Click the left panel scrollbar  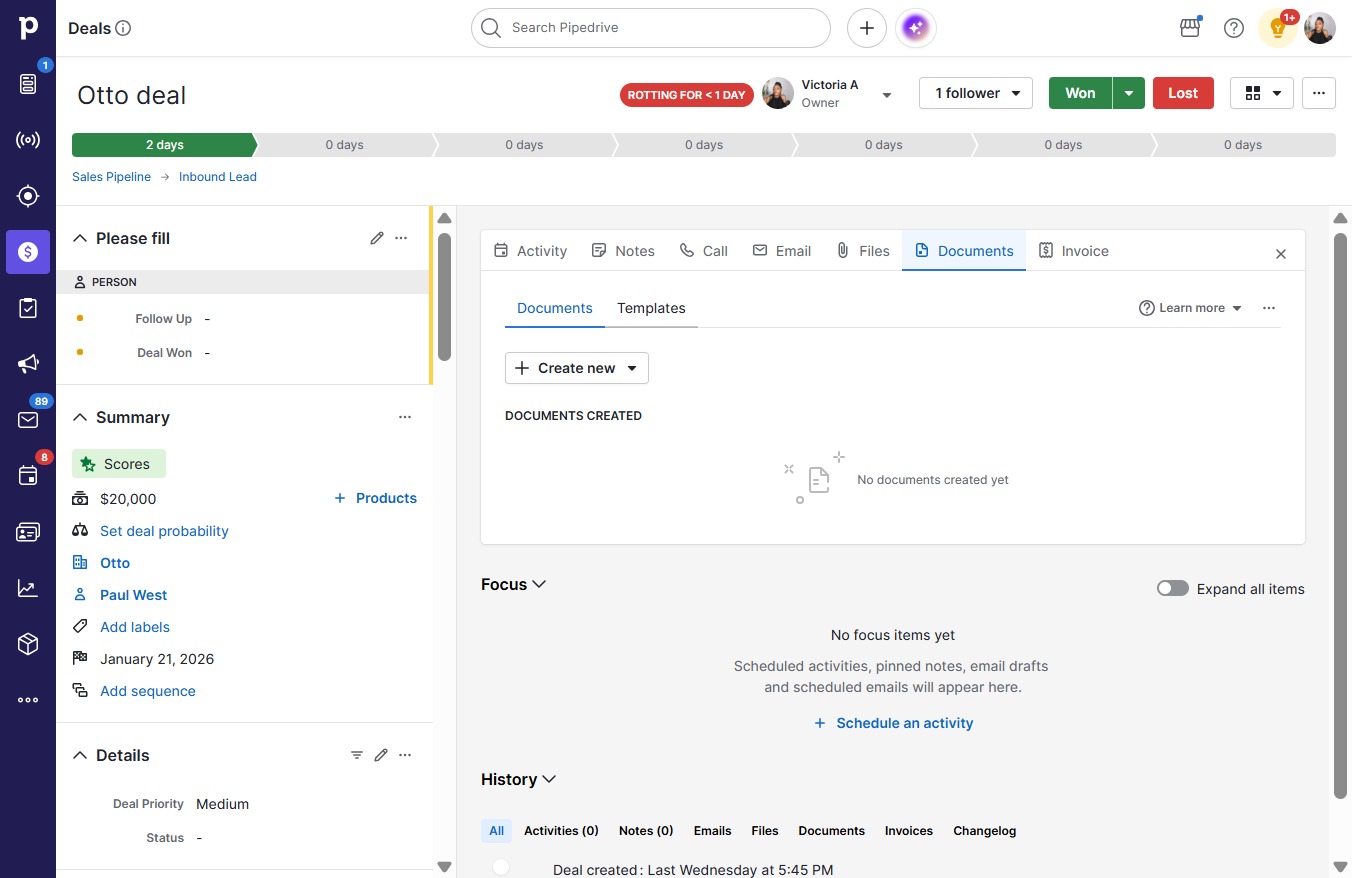444,297
